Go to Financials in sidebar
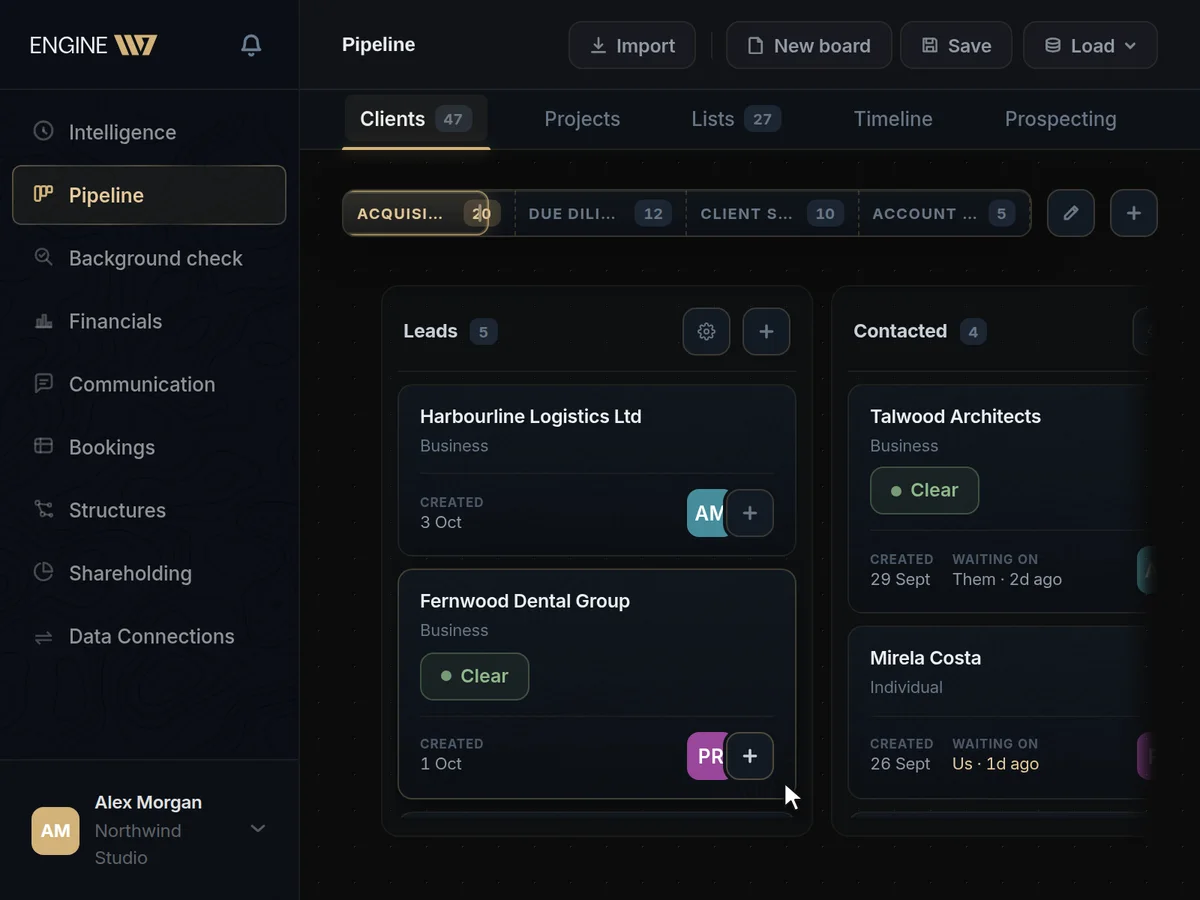The height and width of the screenshot is (900, 1200). coord(149,321)
